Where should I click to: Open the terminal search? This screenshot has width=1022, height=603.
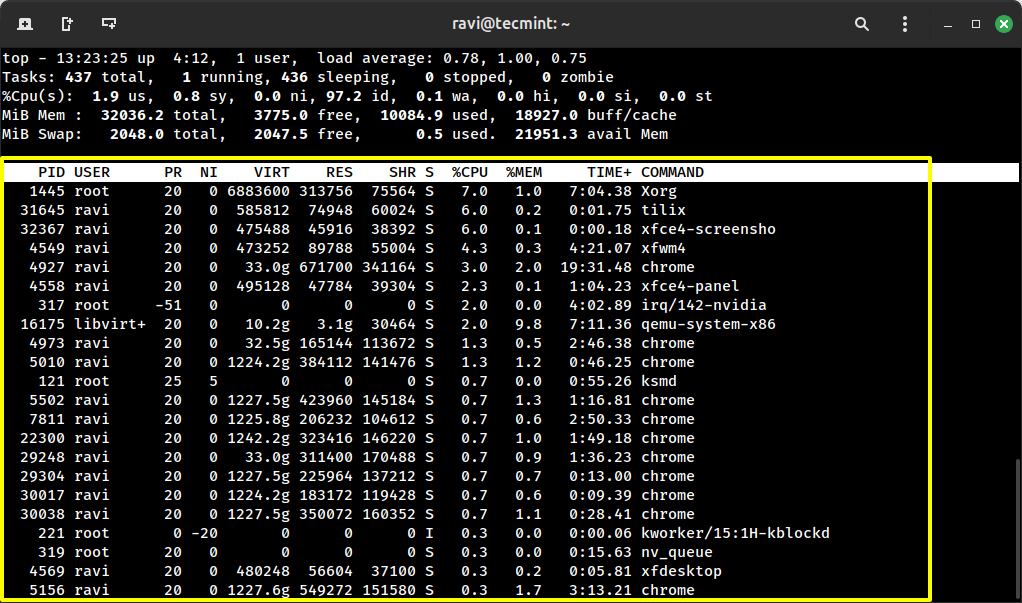point(861,23)
